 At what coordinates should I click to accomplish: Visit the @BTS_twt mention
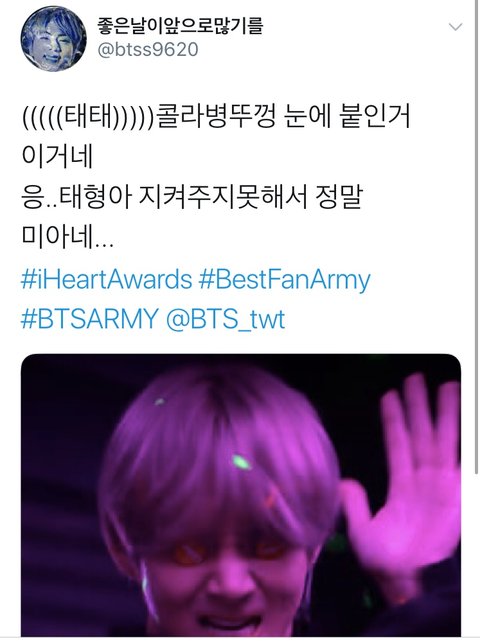(225, 319)
